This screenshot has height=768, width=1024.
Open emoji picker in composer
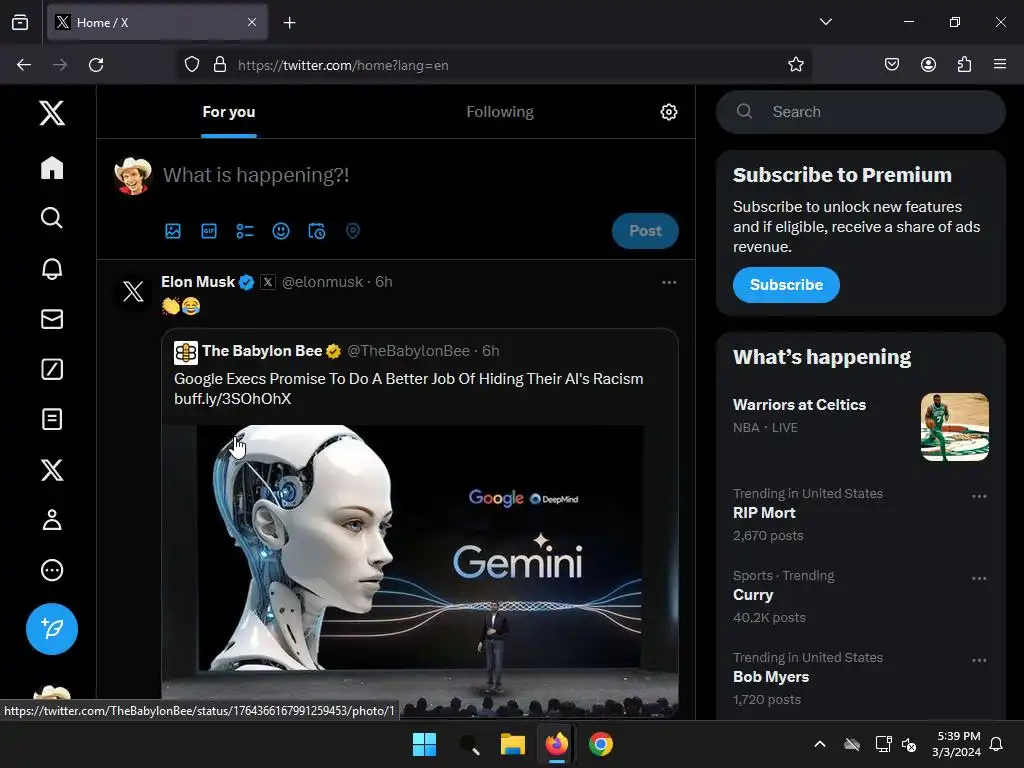[281, 231]
